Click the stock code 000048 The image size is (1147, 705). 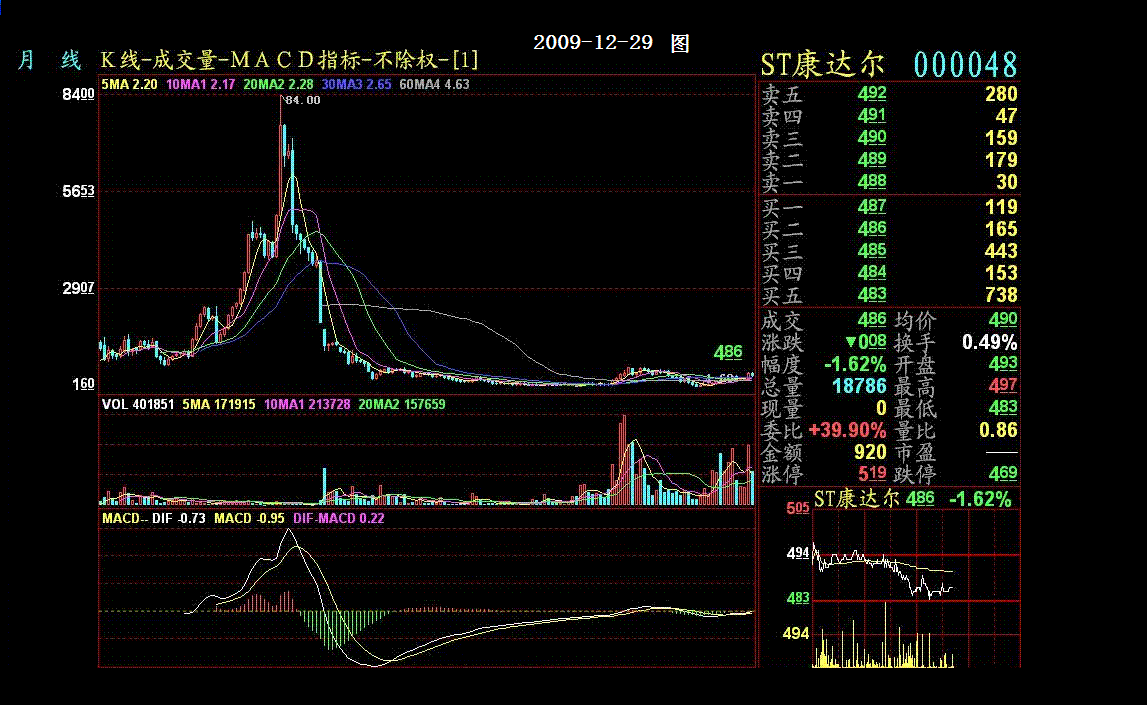pyautogui.click(x=966, y=64)
